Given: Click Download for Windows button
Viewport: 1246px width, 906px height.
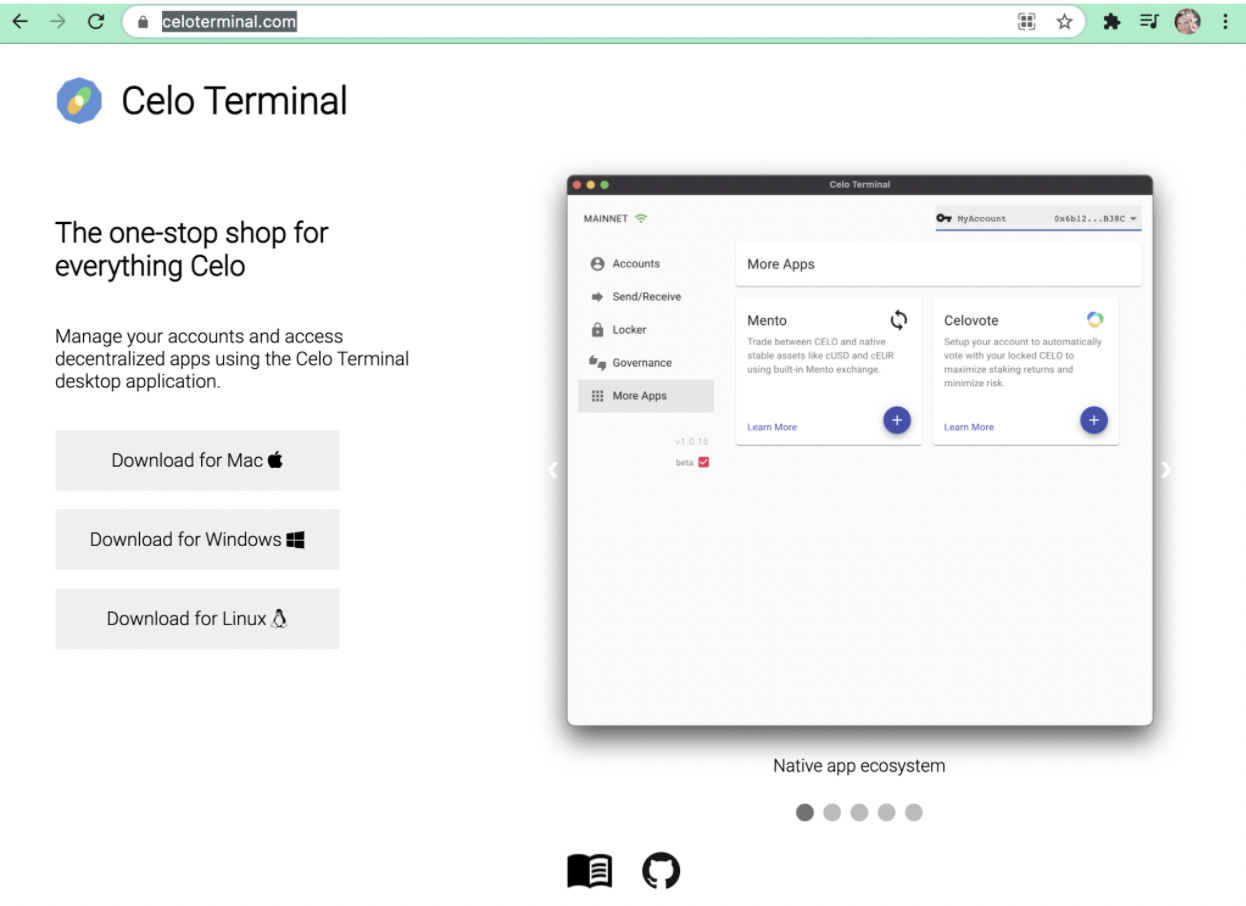Looking at the screenshot, I should pos(197,539).
